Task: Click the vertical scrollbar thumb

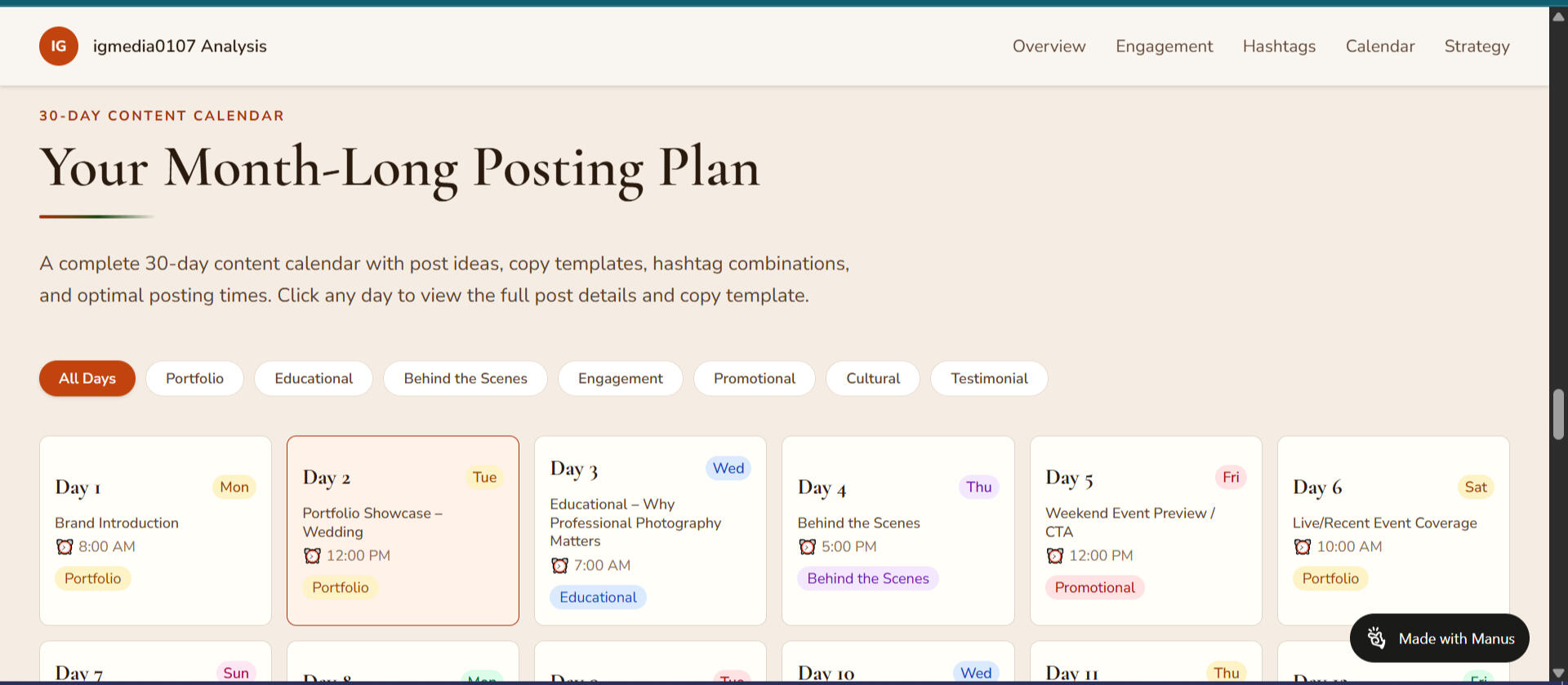Action: [1558, 415]
